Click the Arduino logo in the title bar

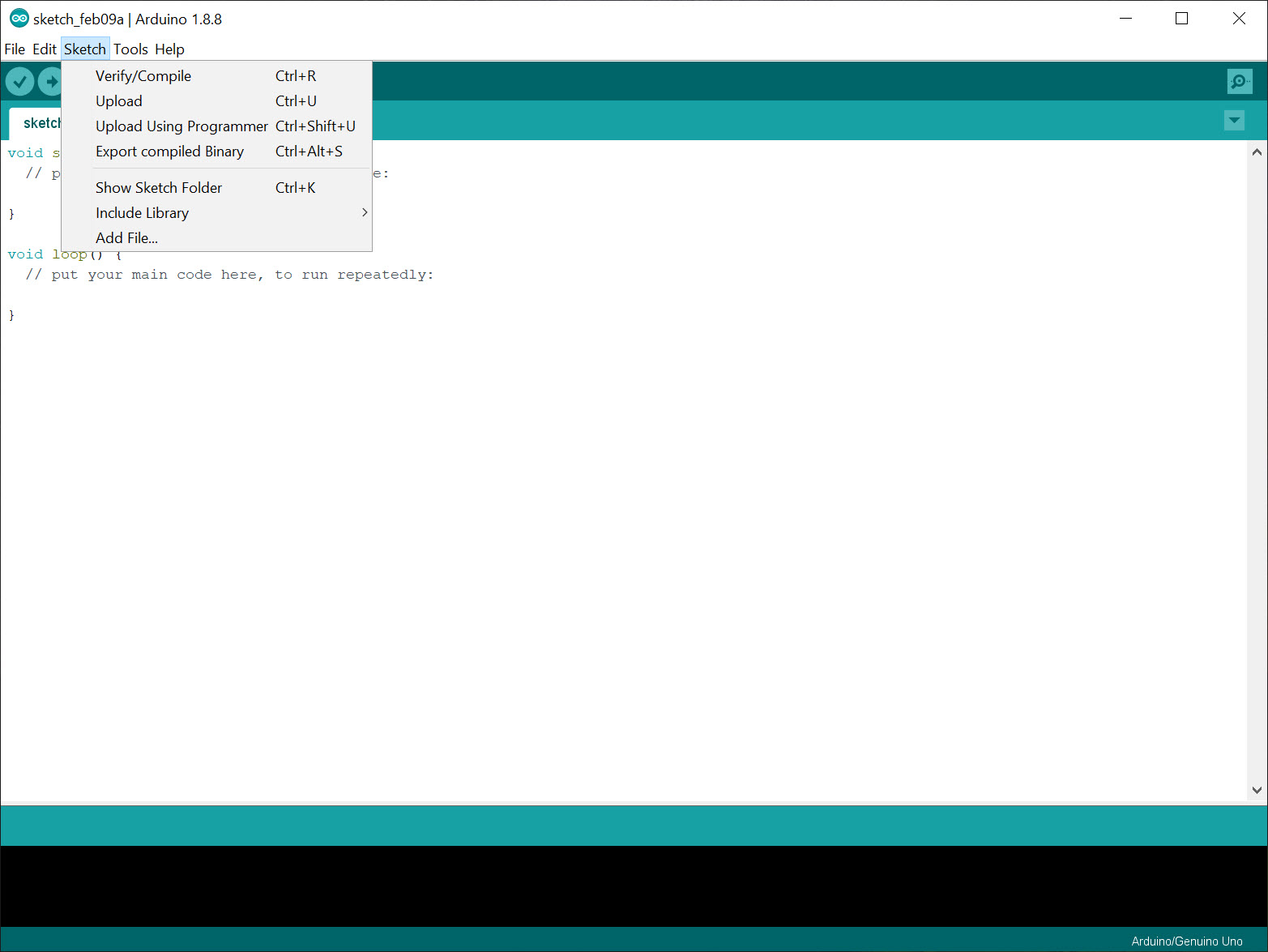click(19, 19)
